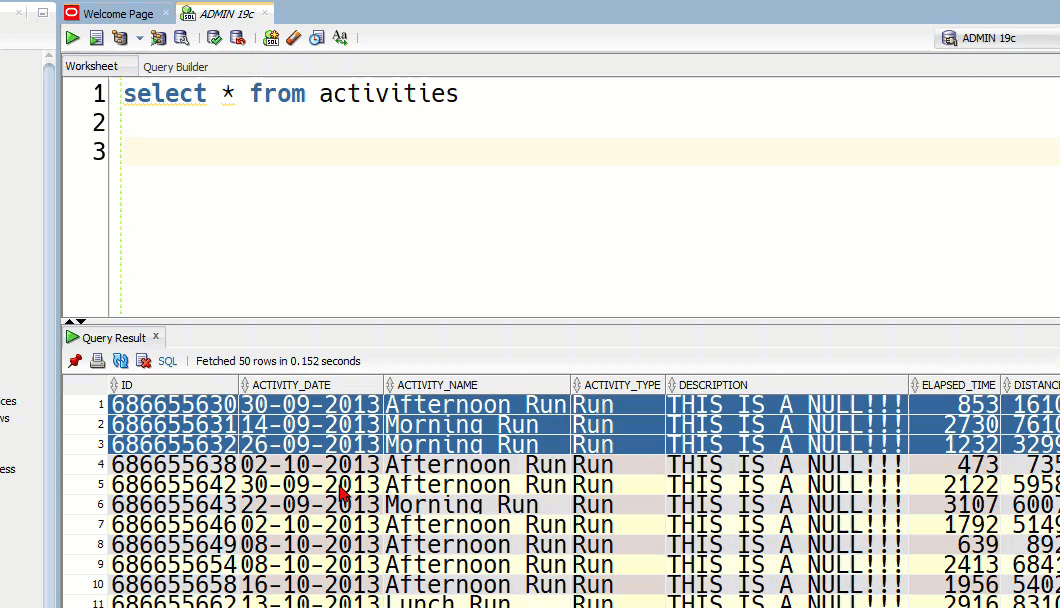The width and height of the screenshot is (1060, 608).
Task: Click the SQL link in results toolbar
Action: point(167,361)
